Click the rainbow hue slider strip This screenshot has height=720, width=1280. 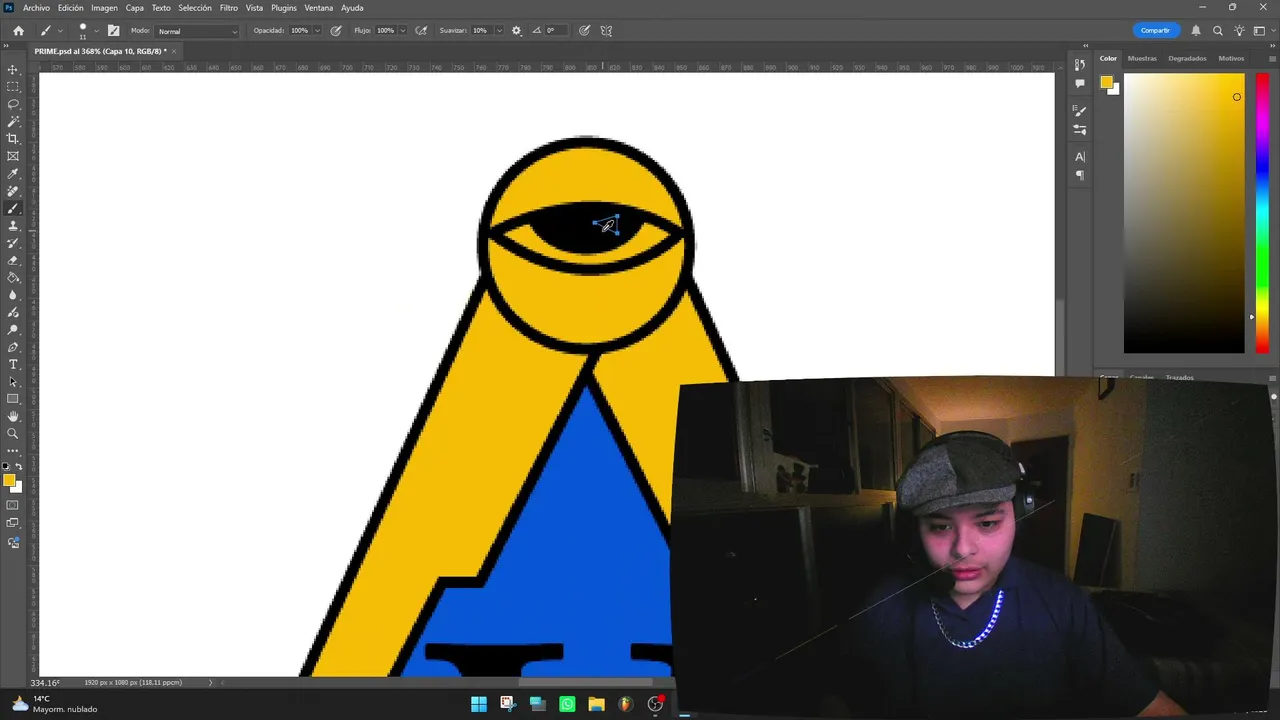[1262, 213]
